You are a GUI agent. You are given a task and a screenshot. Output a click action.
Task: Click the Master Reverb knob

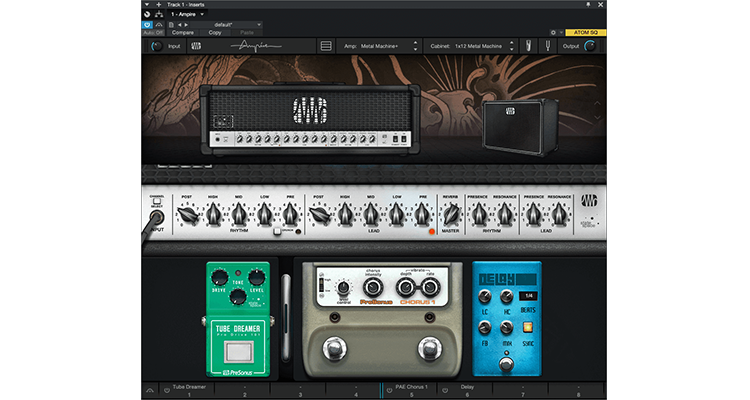point(450,213)
